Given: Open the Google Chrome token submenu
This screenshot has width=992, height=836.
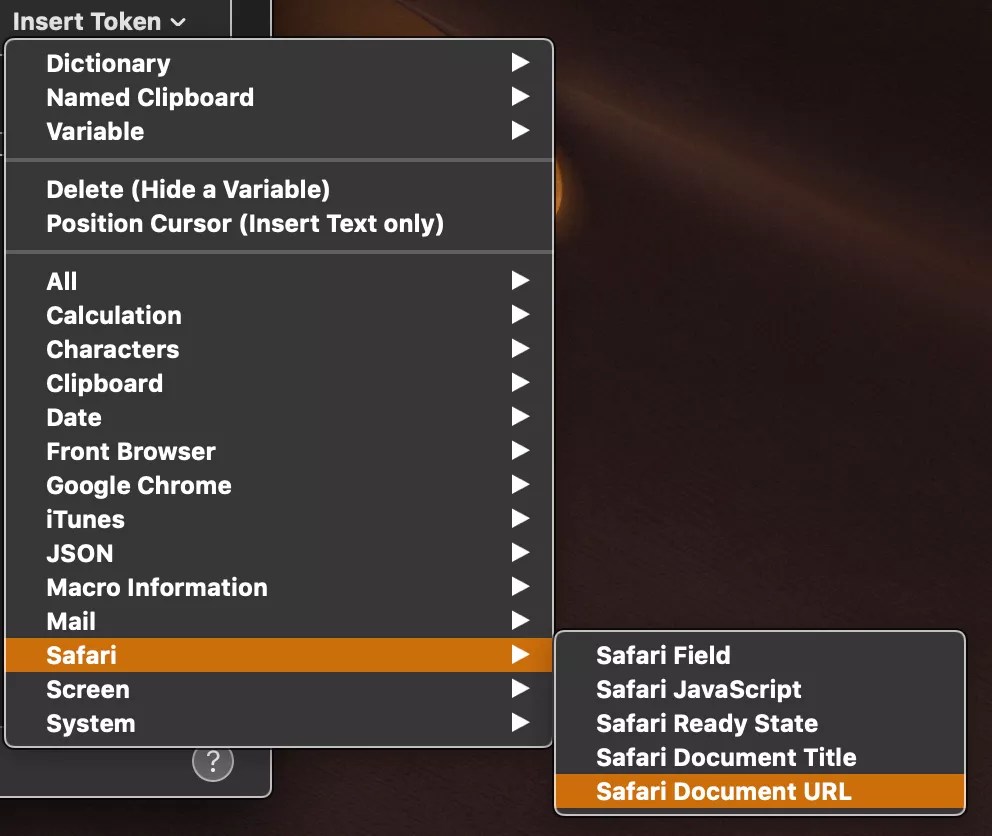Looking at the screenshot, I should pos(138,485).
